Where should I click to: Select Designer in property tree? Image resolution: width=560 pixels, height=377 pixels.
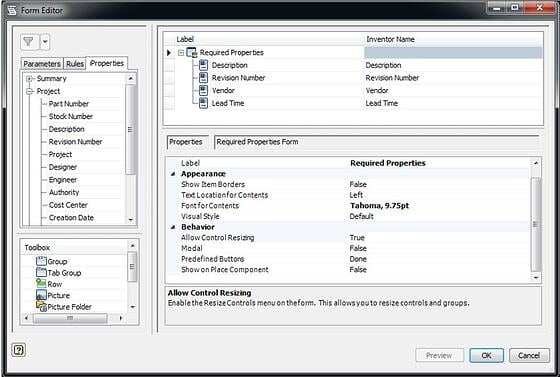point(63,167)
